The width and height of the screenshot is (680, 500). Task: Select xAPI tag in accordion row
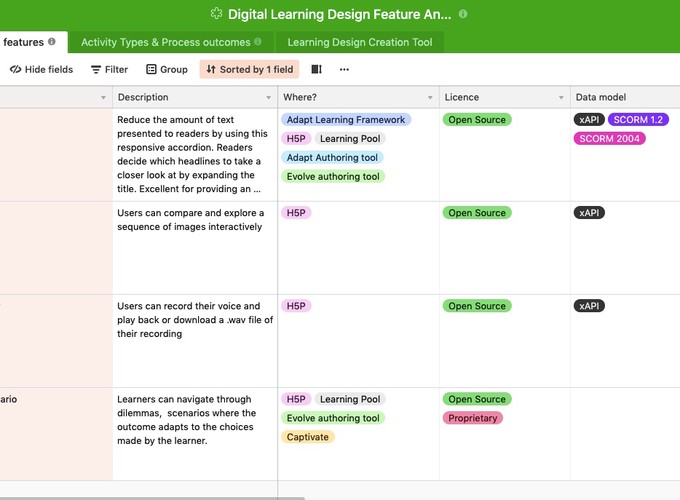coord(589,120)
